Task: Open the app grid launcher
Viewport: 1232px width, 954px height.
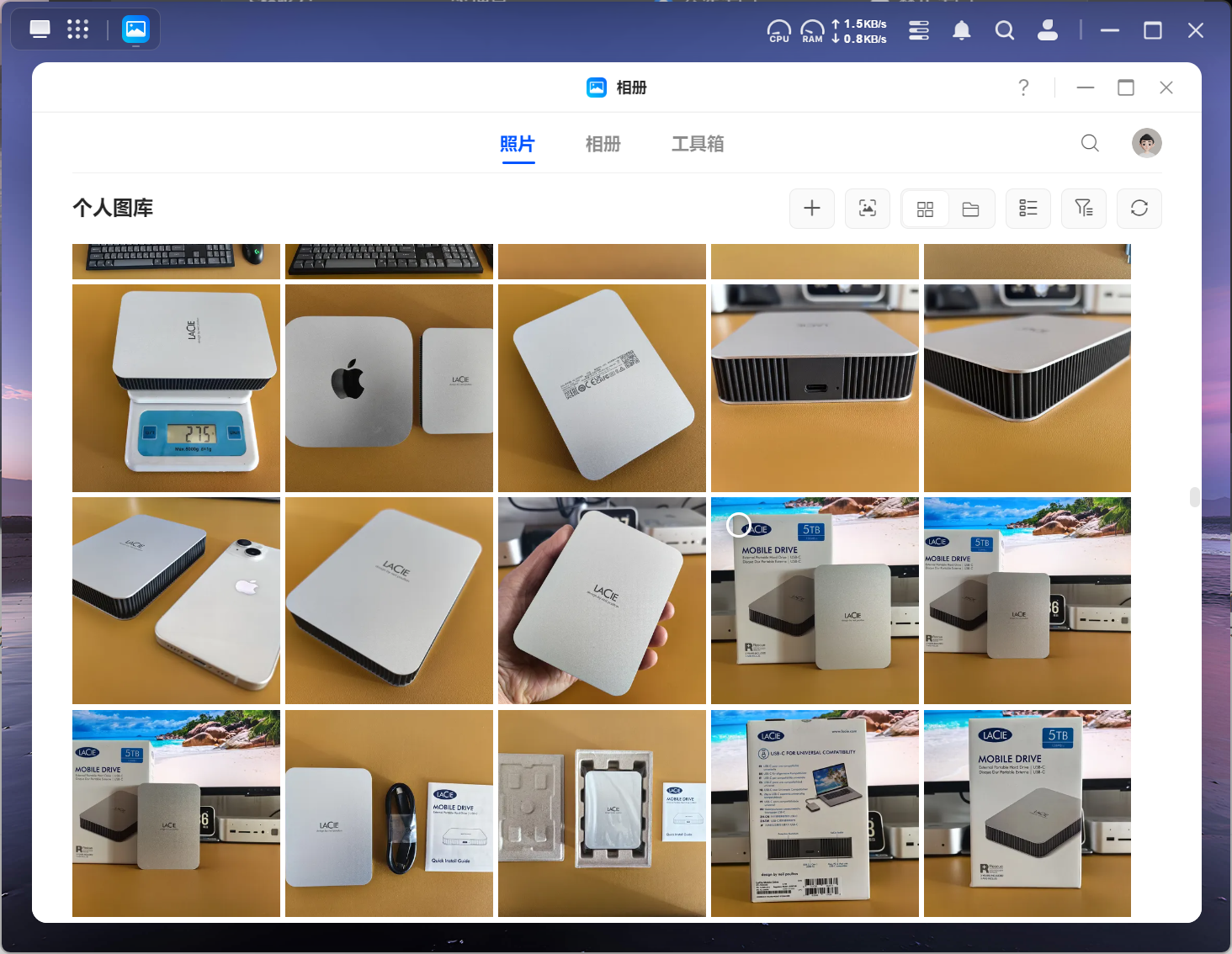Action: tap(77, 29)
